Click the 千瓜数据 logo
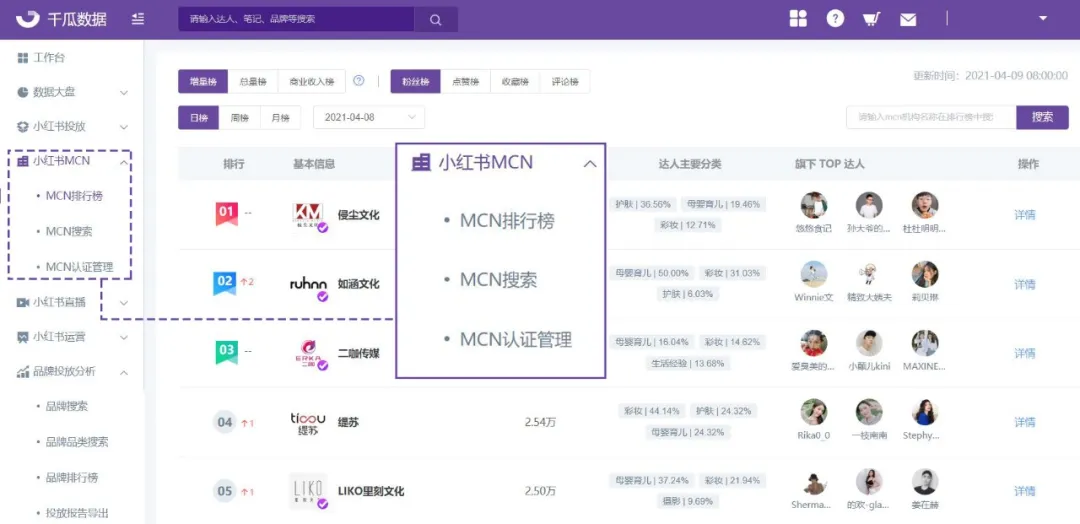The width and height of the screenshot is (1080, 524). click(62, 19)
